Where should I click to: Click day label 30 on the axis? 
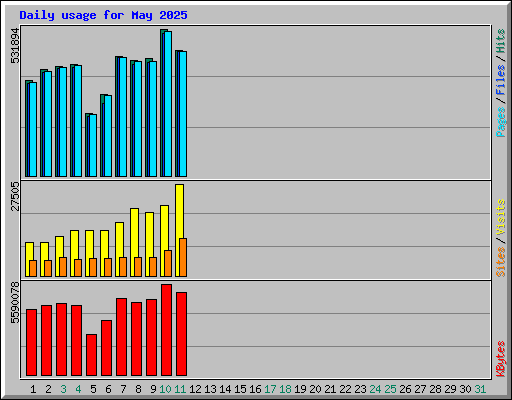click(x=465, y=389)
